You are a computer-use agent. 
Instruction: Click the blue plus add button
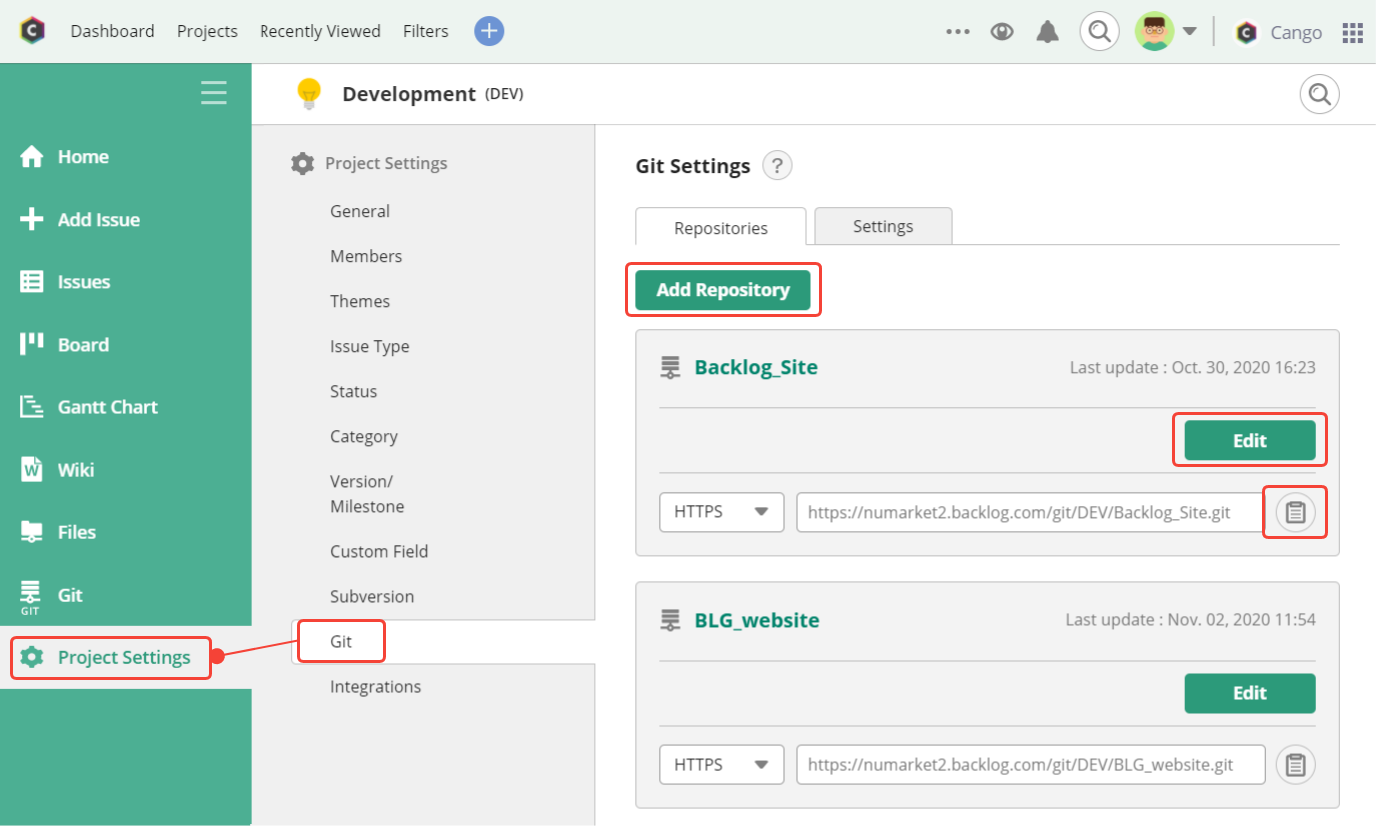tap(489, 31)
